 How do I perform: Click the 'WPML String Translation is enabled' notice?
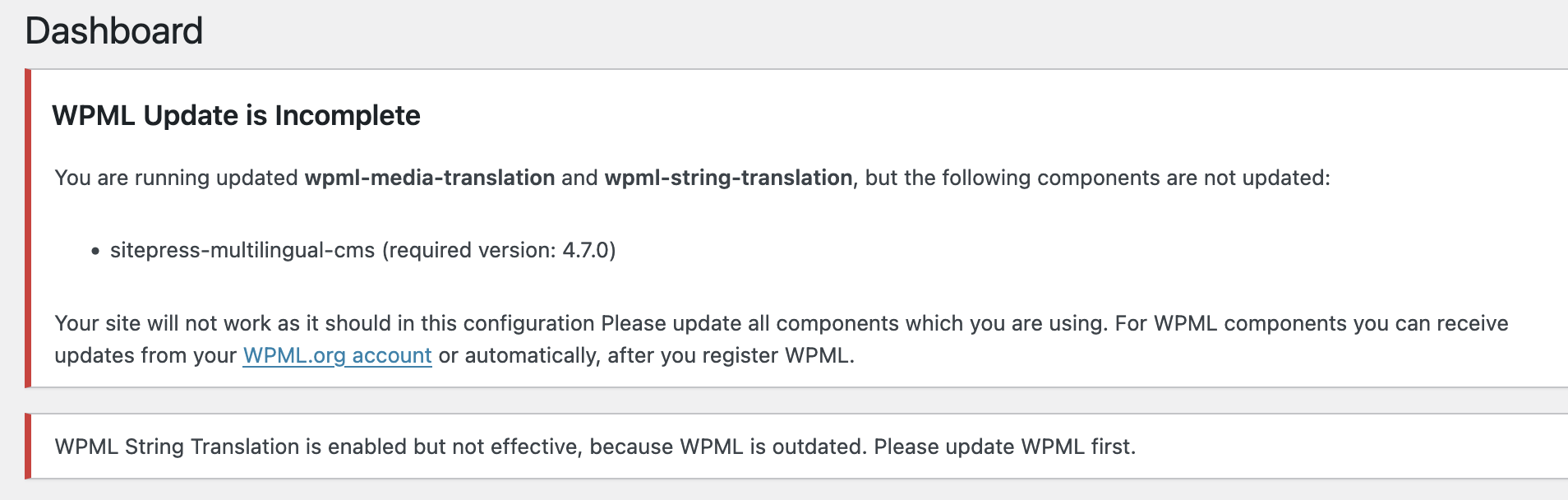(x=595, y=447)
